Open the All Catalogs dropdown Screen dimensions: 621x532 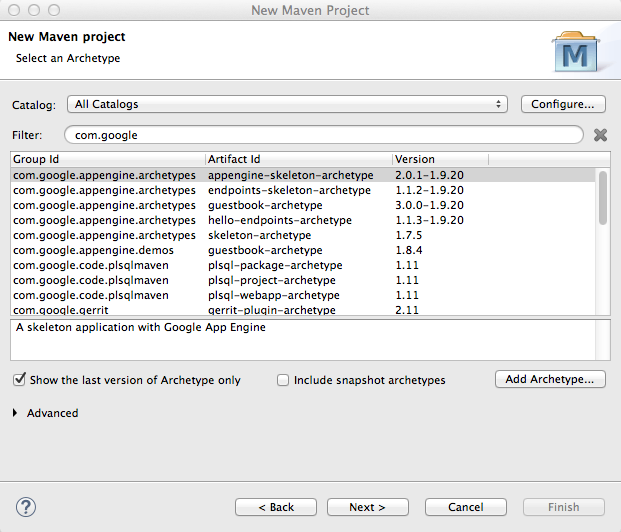(287, 104)
